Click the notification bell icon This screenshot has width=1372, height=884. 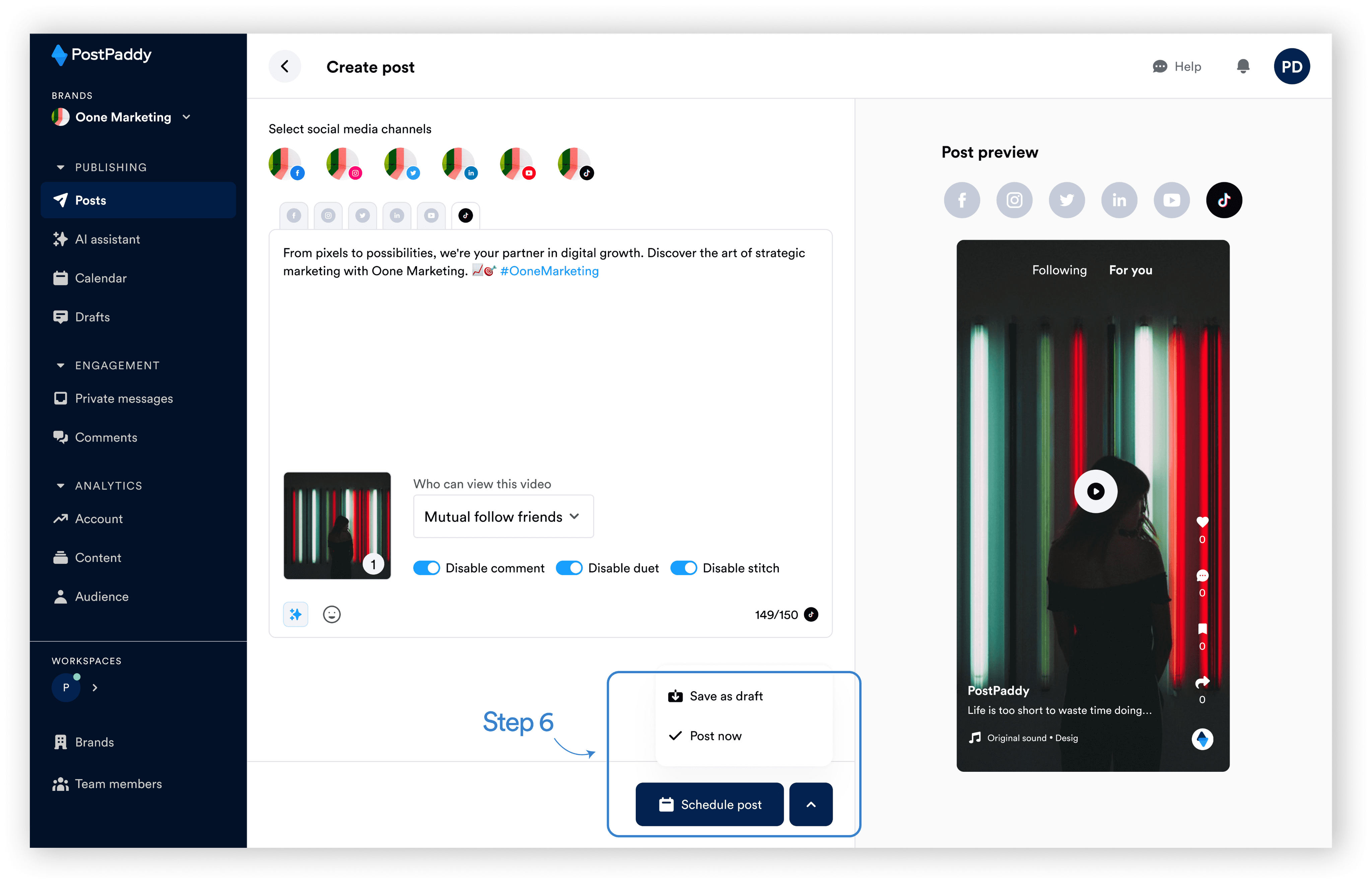click(1243, 67)
